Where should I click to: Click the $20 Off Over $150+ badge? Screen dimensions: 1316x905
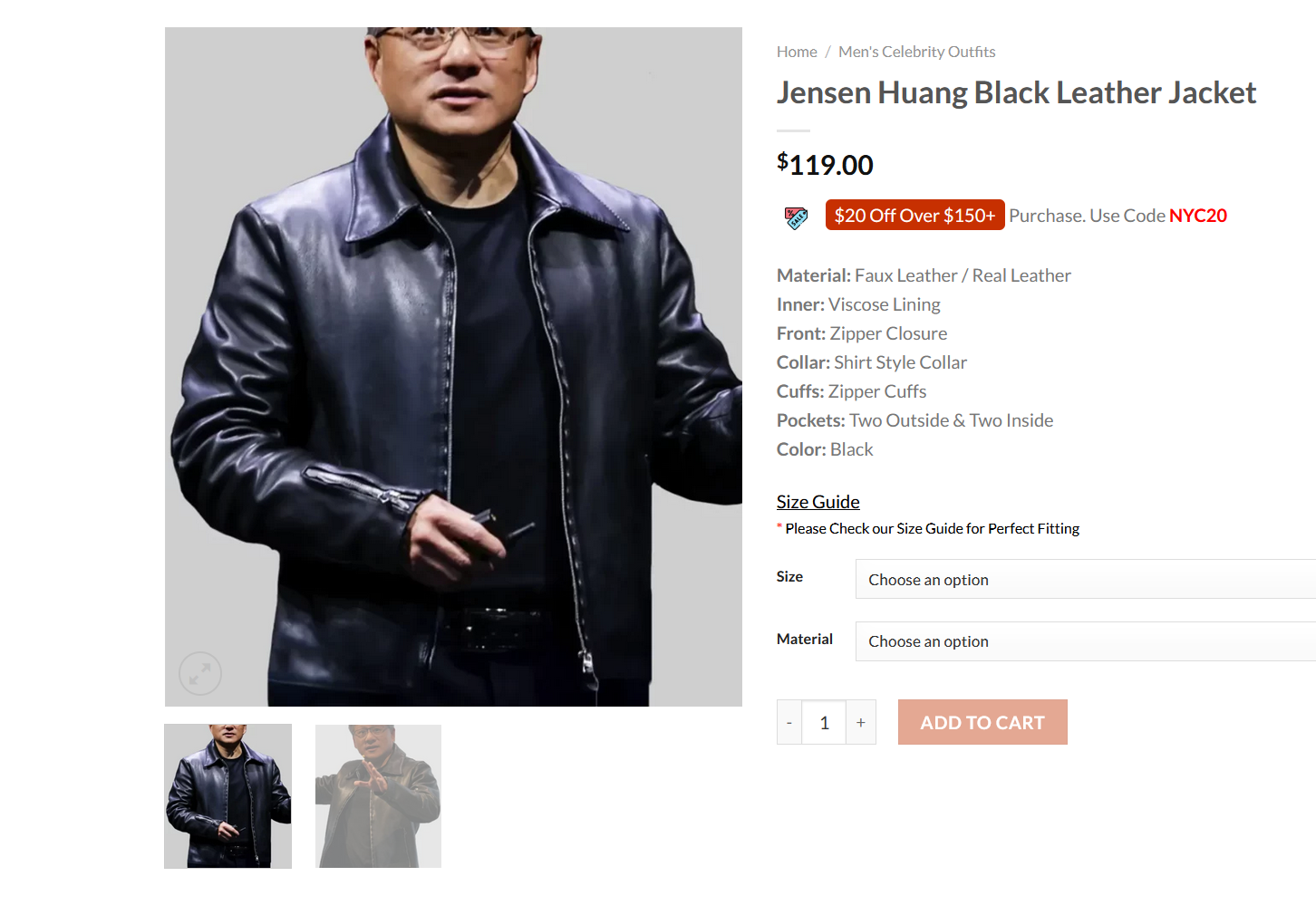[x=915, y=215]
